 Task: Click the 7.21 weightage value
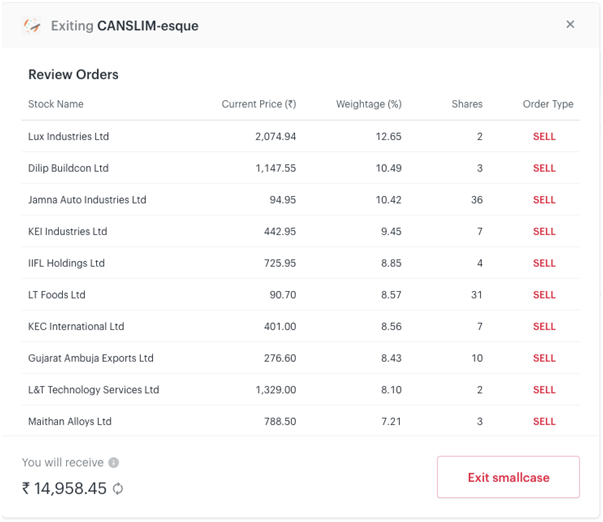pyautogui.click(x=391, y=421)
